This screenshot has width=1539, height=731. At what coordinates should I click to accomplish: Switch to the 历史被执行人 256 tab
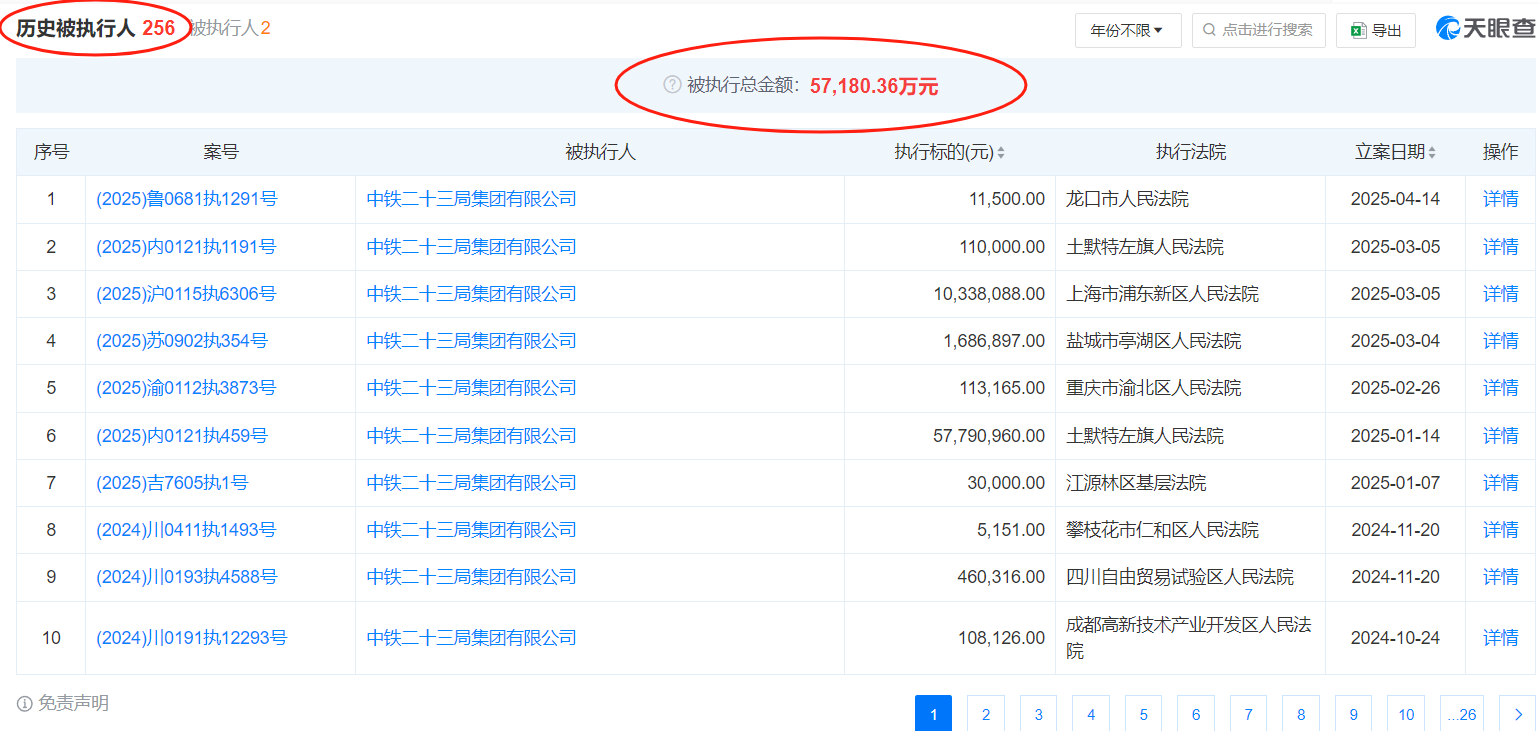(95, 28)
